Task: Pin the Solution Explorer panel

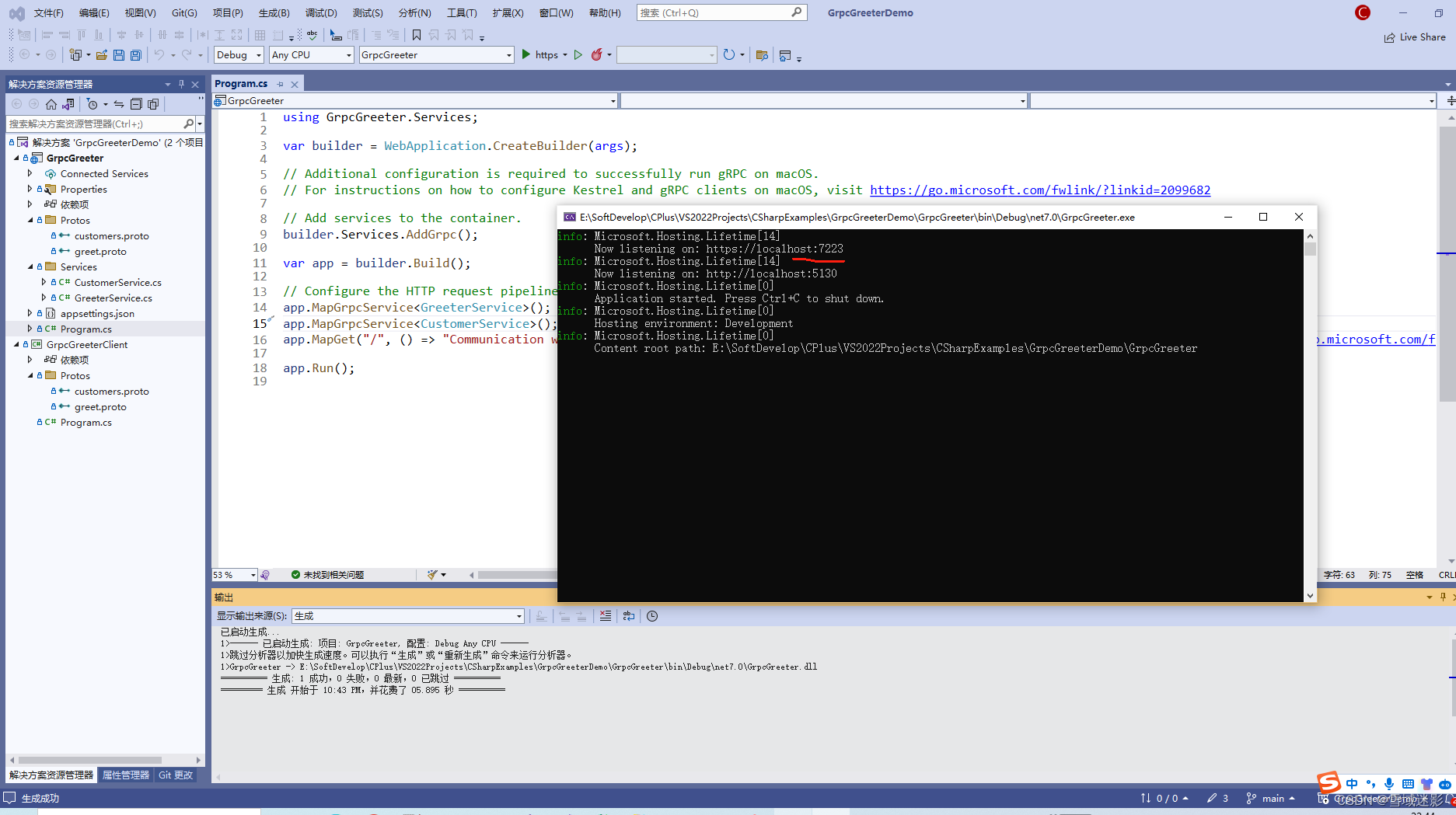Action: (182, 84)
